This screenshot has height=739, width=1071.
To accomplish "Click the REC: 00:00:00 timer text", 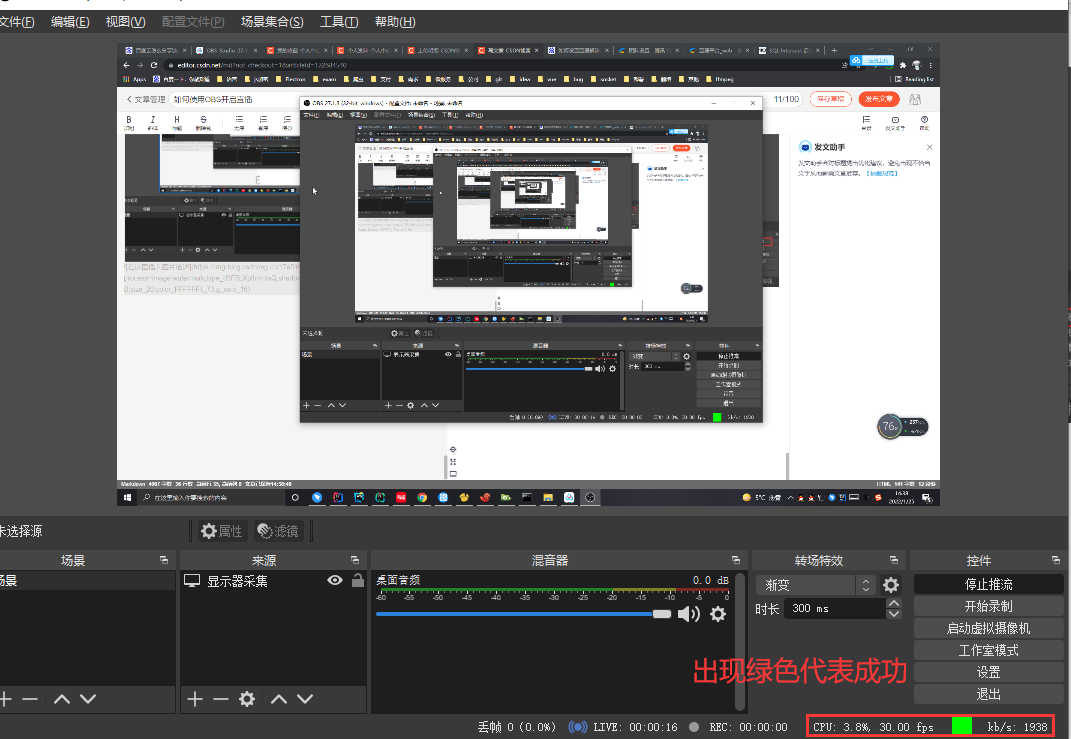I will 748,727.
